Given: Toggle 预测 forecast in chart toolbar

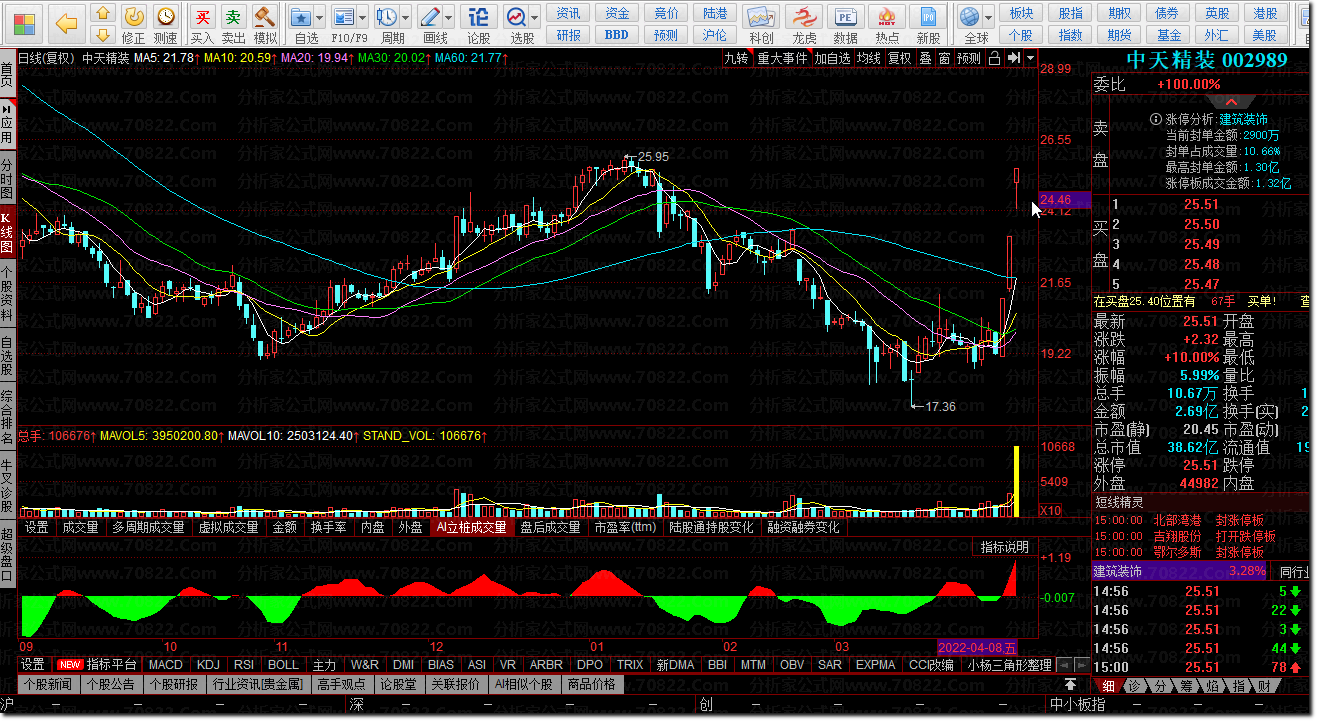Looking at the screenshot, I should (x=969, y=58).
